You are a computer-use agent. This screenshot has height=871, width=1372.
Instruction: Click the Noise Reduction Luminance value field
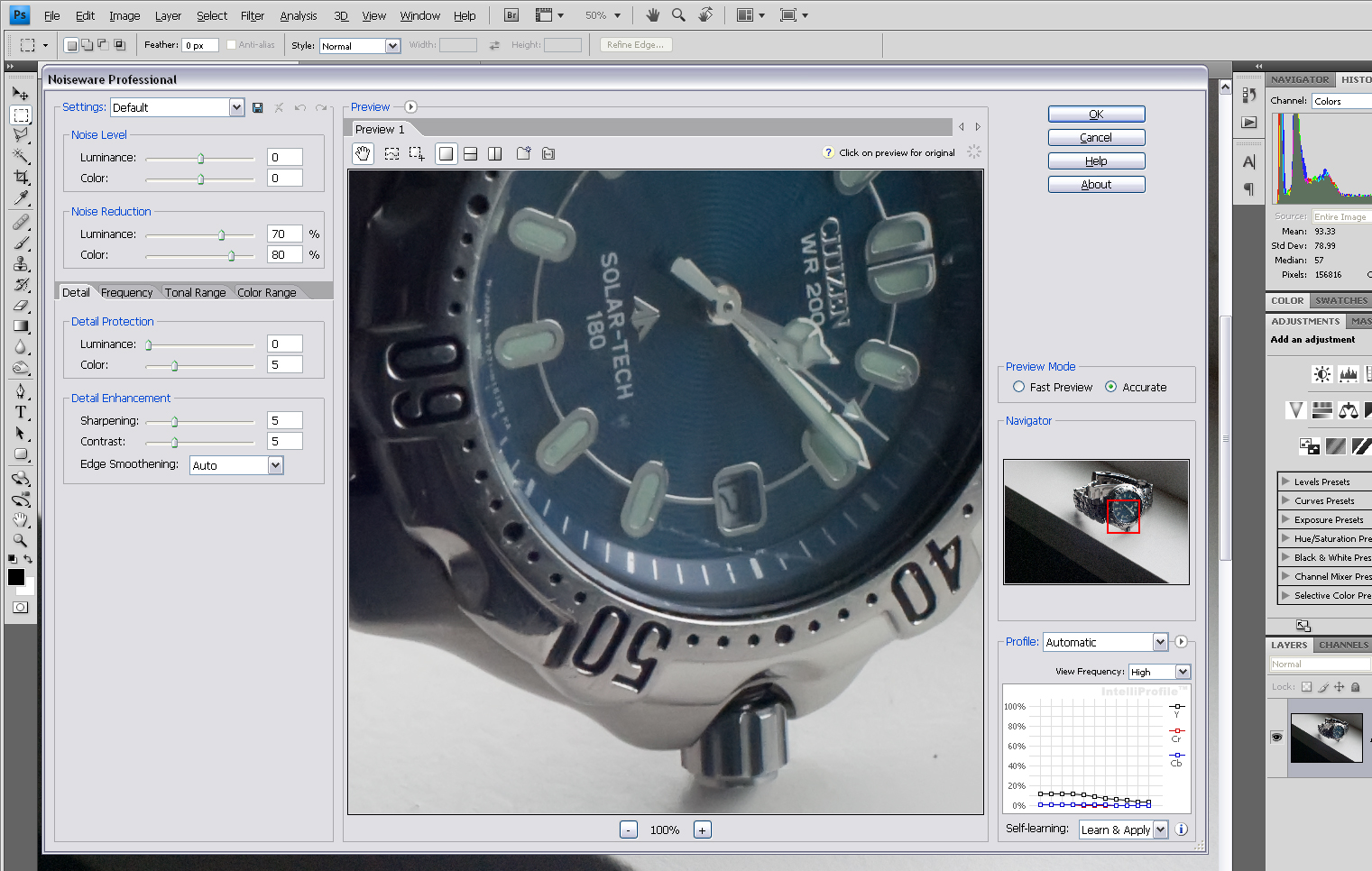coord(284,234)
